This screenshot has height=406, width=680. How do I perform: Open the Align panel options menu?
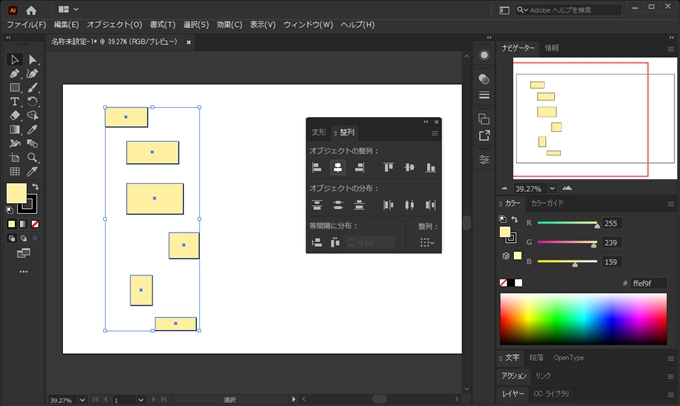point(435,134)
